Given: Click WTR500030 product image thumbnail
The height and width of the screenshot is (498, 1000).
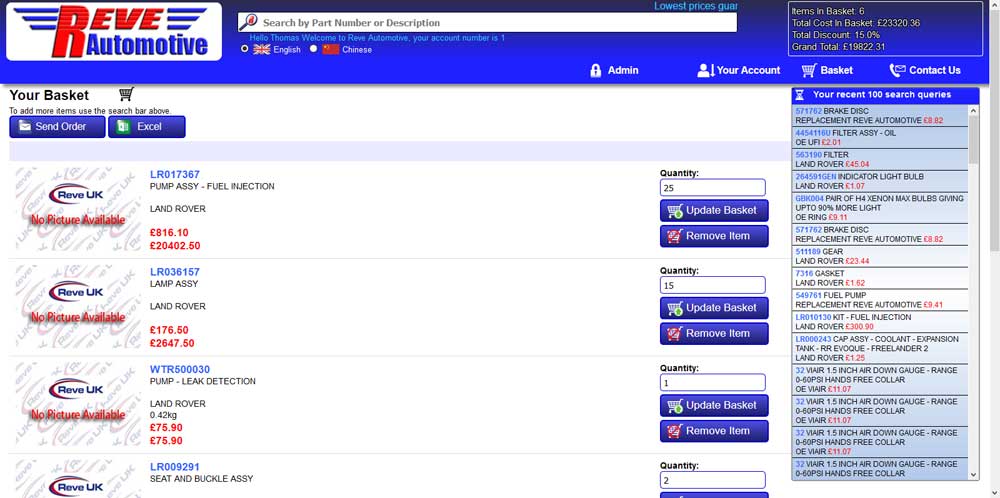Looking at the screenshot, I should (x=77, y=405).
